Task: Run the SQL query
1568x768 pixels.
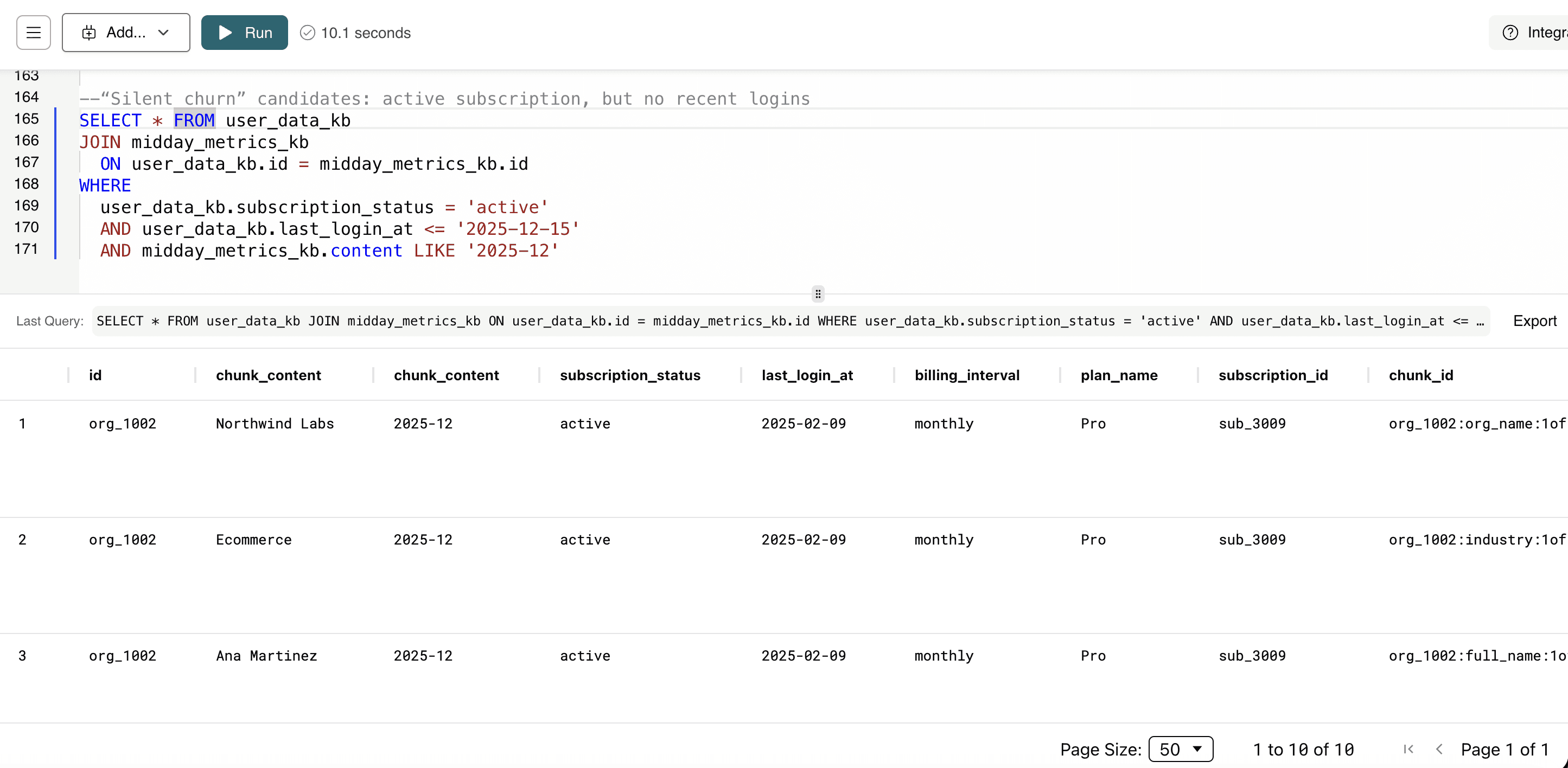Action: click(x=244, y=32)
